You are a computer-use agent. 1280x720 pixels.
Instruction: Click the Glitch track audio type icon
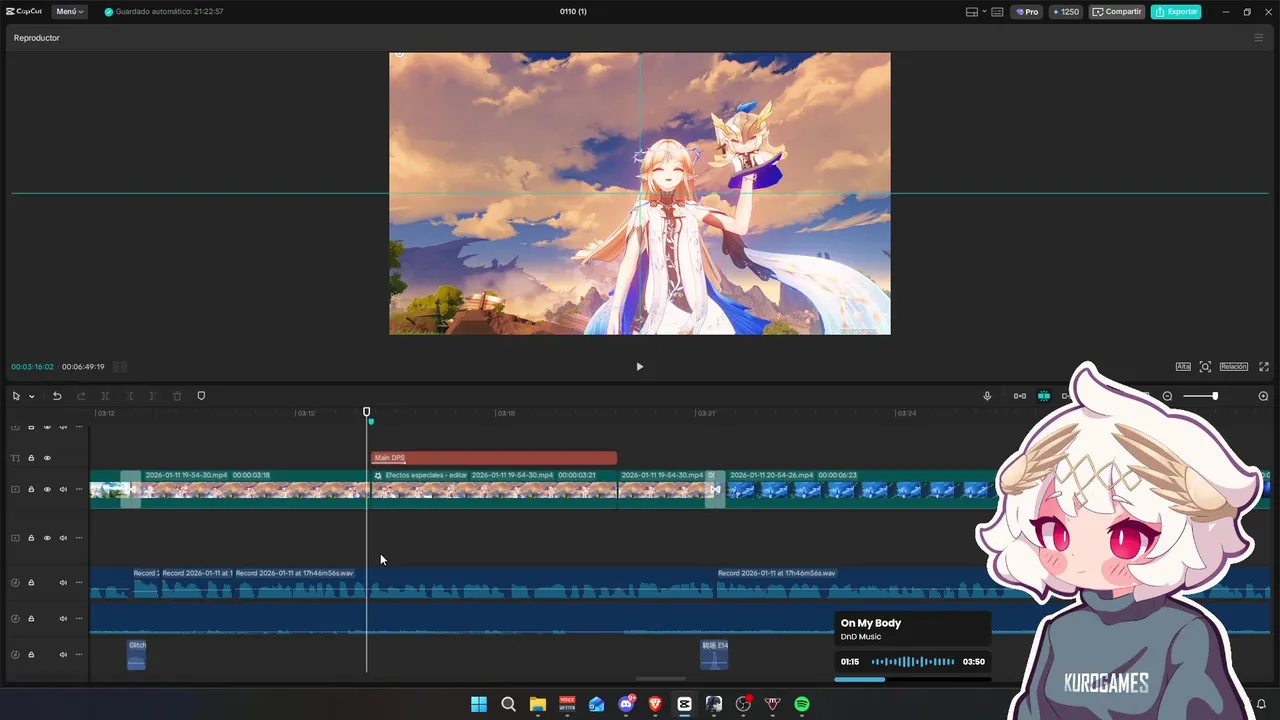[15, 655]
